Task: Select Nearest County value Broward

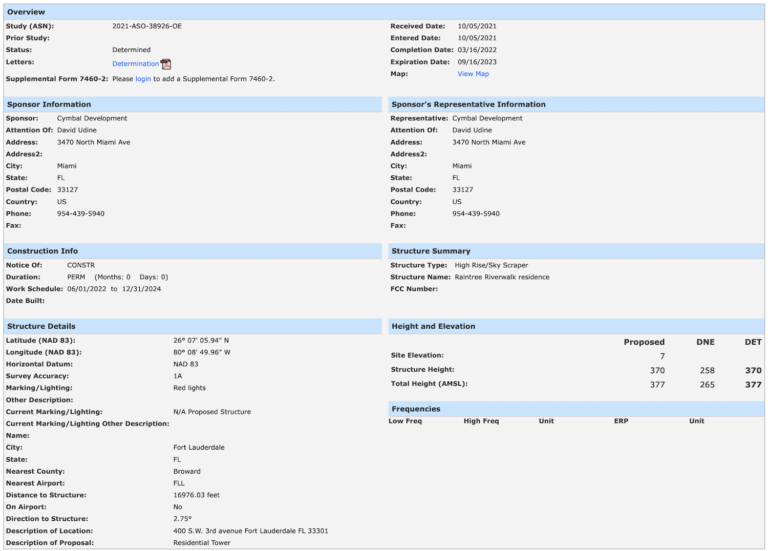Action: coord(187,471)
